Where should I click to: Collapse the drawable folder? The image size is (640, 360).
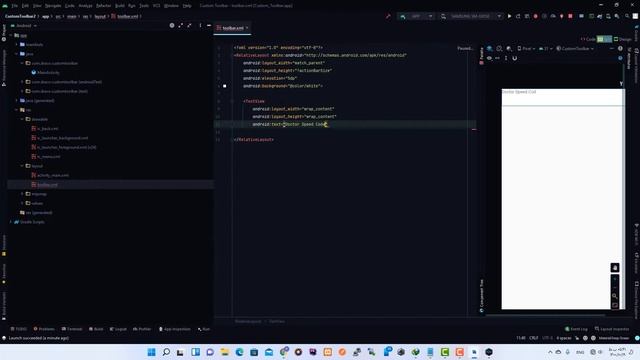click(22, 119)
